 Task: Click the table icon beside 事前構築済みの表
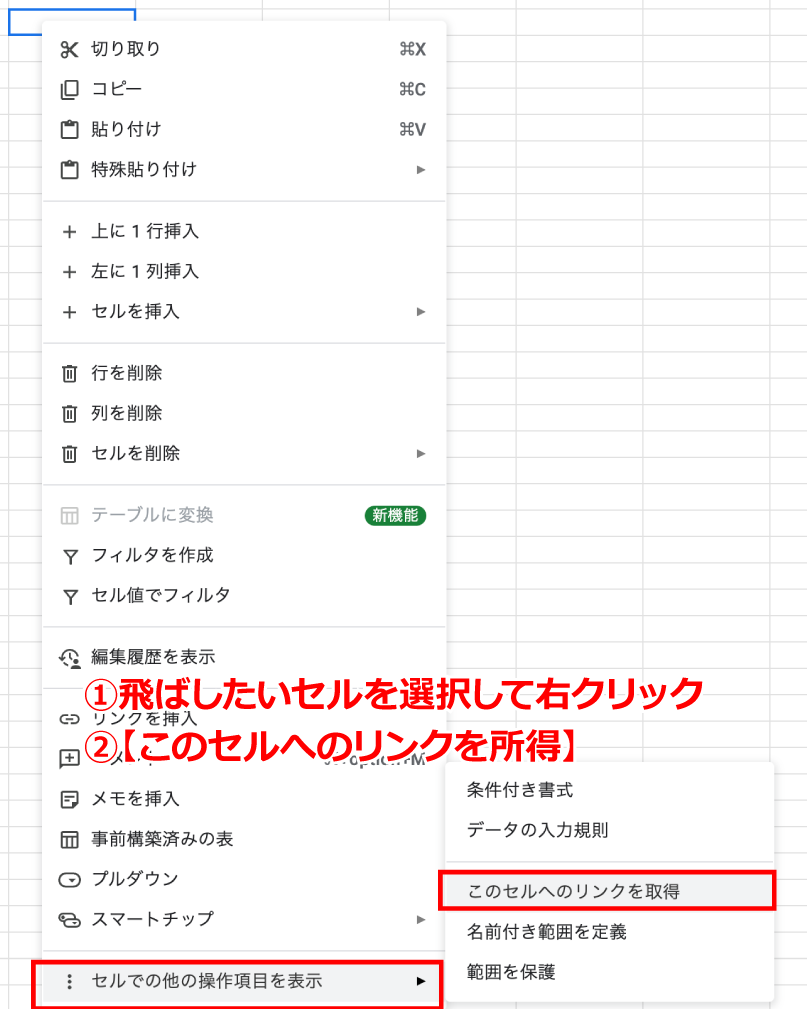point(69,840)
